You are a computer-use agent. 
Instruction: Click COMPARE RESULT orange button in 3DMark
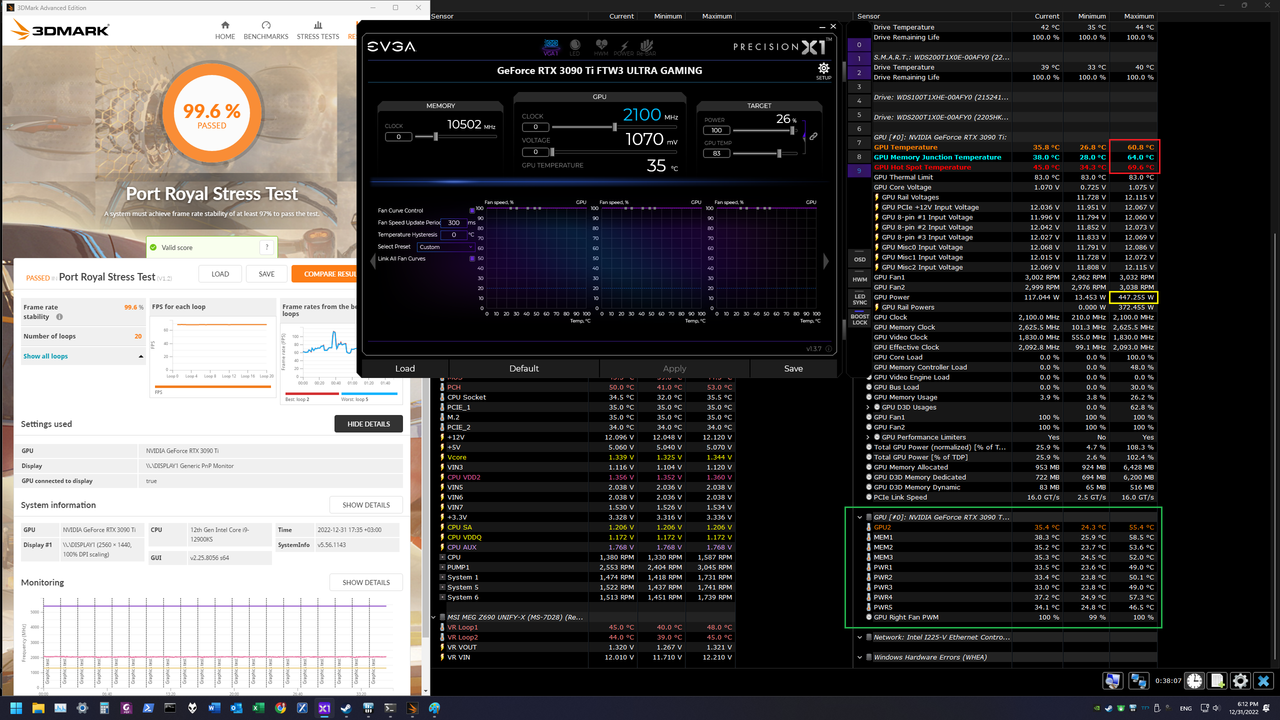324,274
